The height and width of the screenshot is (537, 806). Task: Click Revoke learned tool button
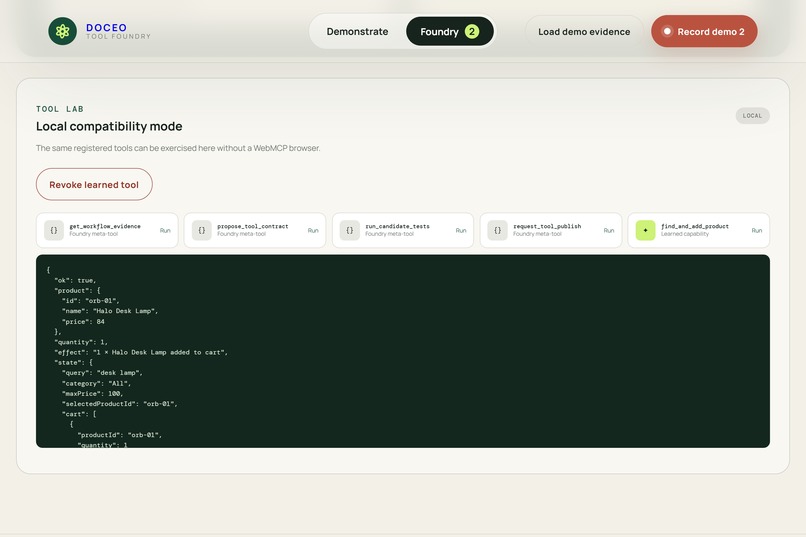tap(94, 184)
